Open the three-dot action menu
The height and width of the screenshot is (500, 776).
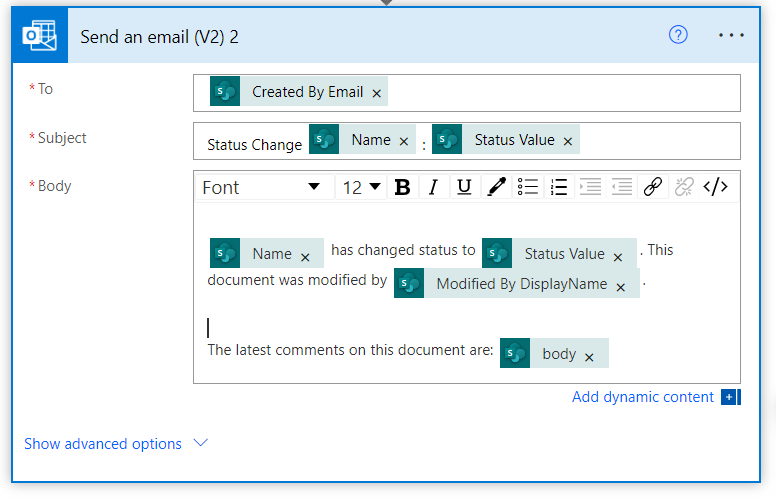coord(731,35)
